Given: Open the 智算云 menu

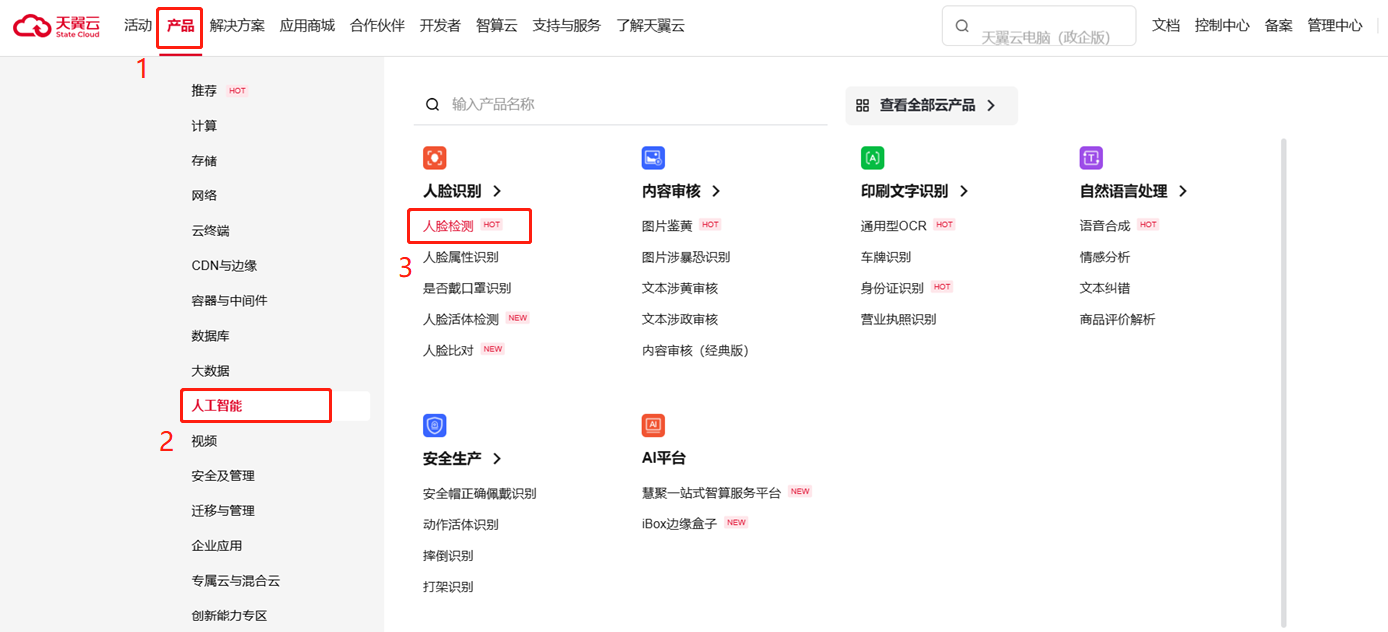Looking at the screenshot, I should (497, 26).
